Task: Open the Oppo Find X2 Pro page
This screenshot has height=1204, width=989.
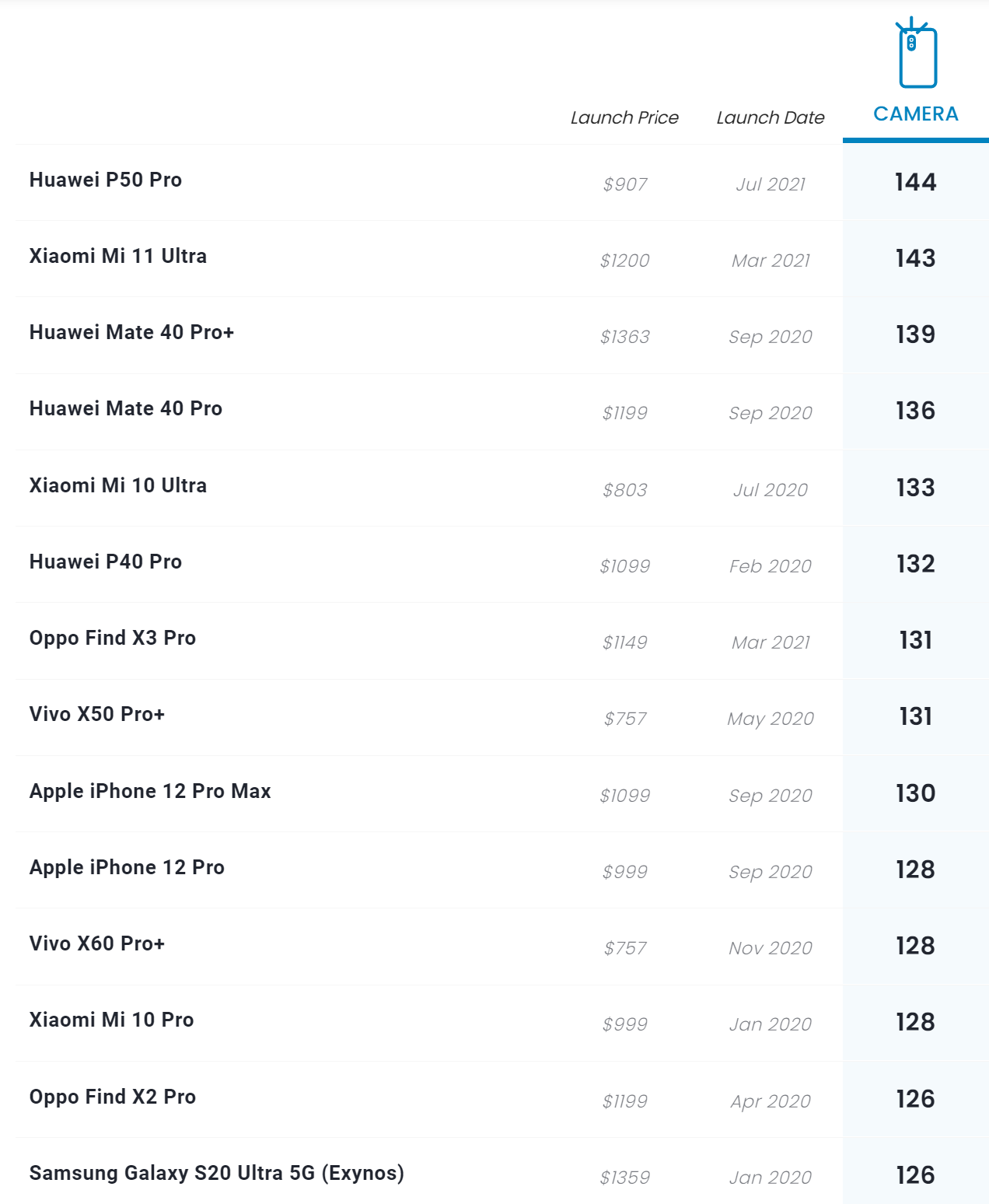Action: [113, 1097]
